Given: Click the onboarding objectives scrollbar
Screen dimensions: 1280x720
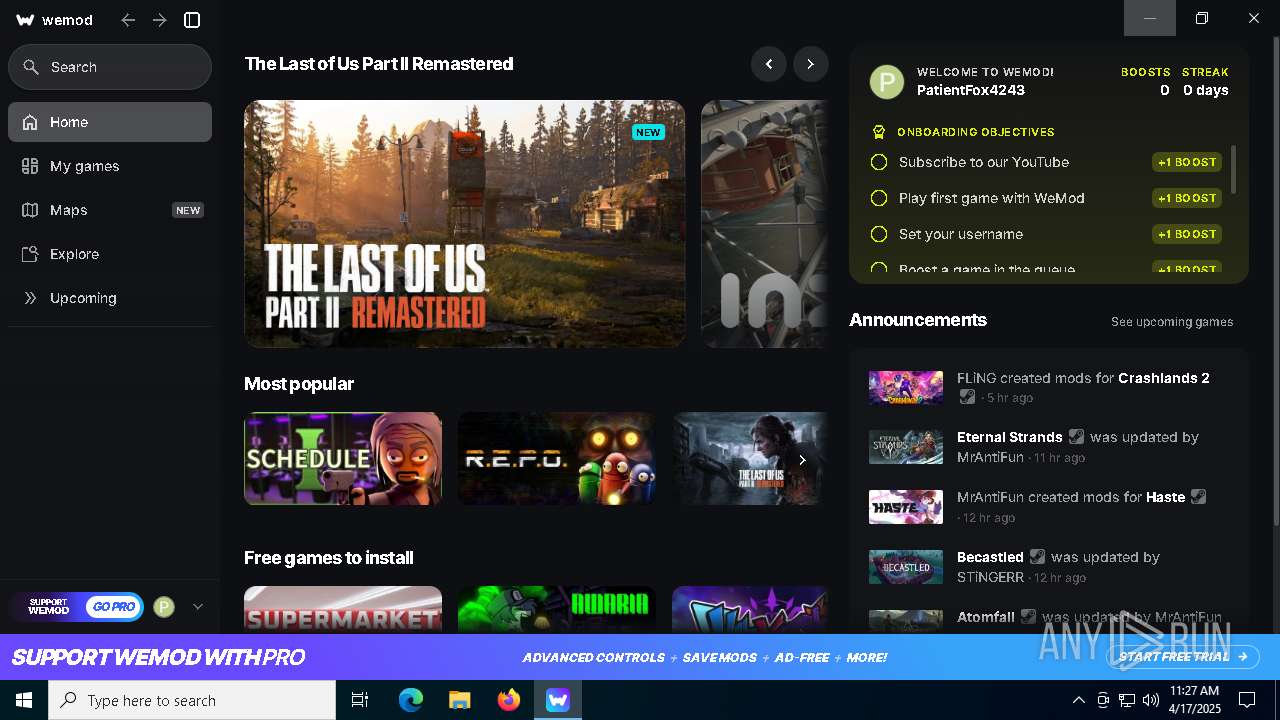Looking at the screenshot, I should point(1233,170).
